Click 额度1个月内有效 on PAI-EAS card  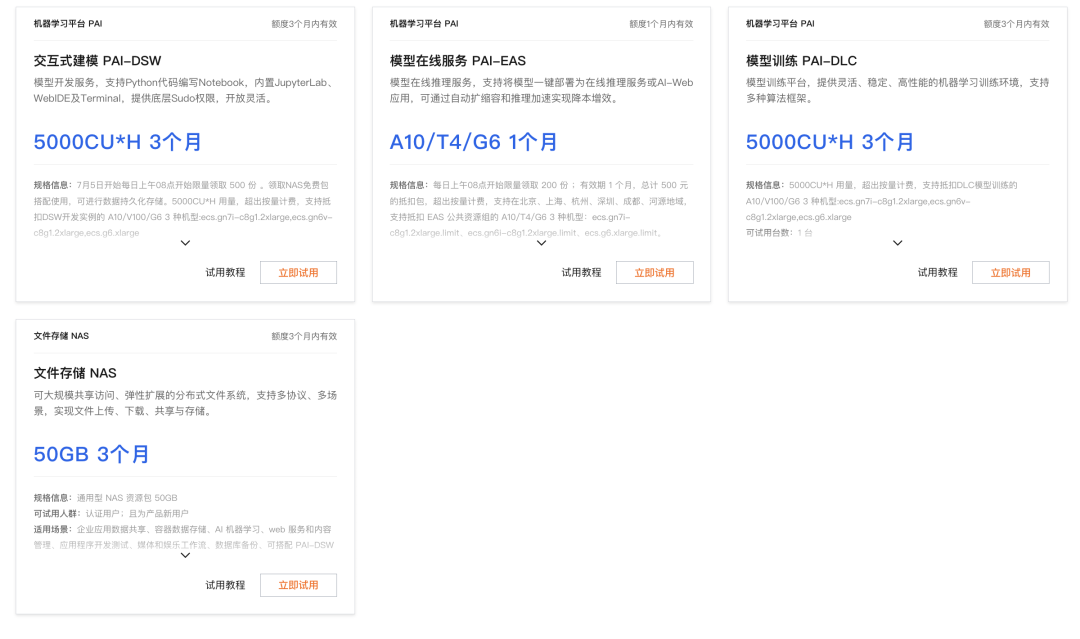661,24
